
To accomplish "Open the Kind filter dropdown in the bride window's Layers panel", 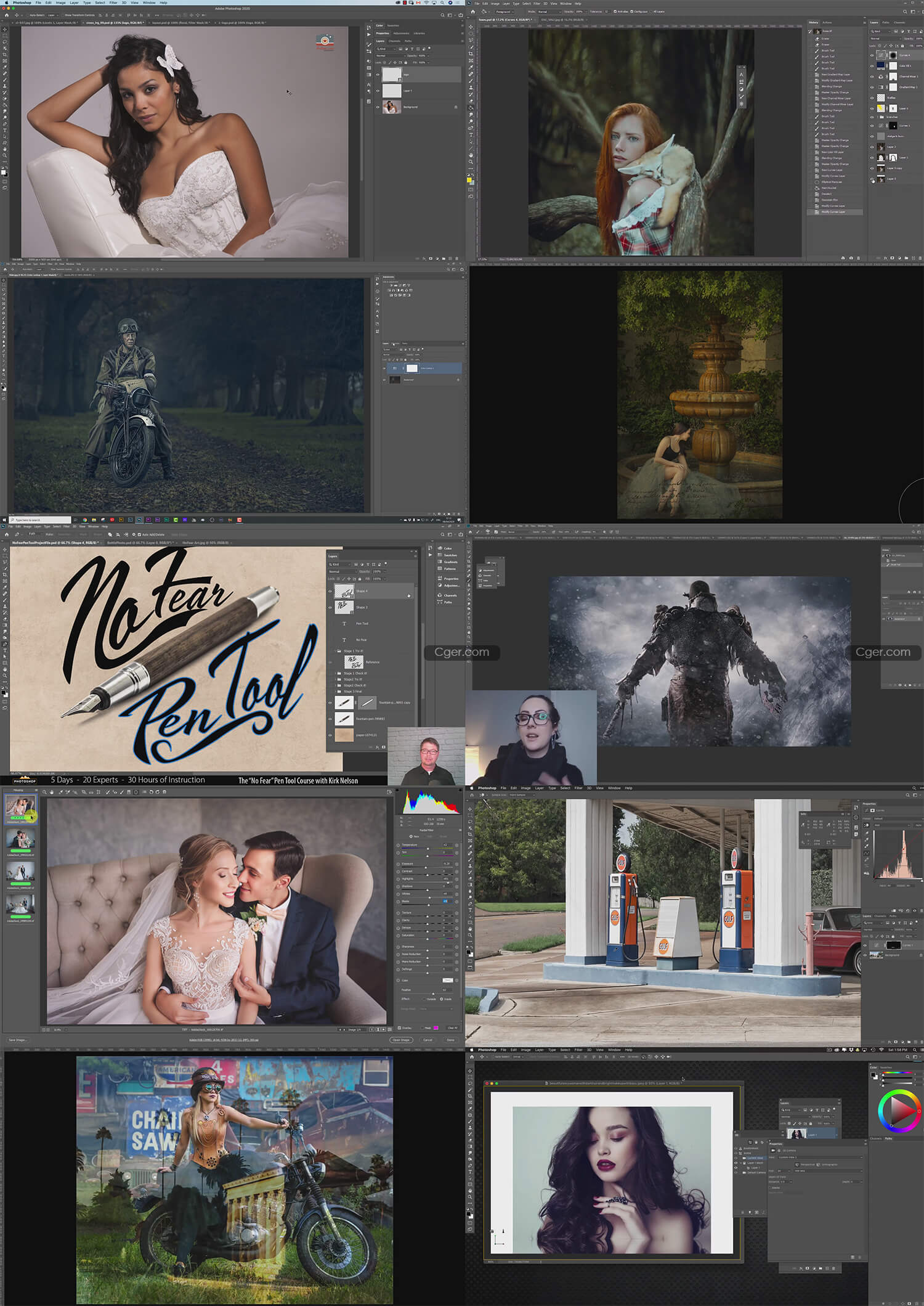I will (386, 49).
